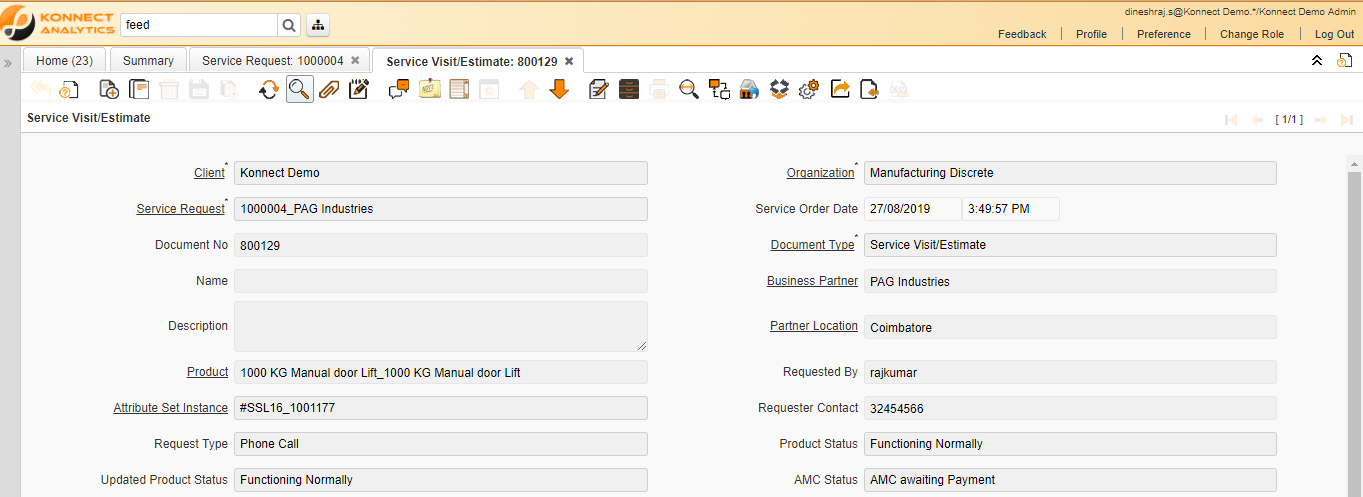Toggle grid view with the grid icon
This screenshot has width=1363, height=497.
(459, 89)
